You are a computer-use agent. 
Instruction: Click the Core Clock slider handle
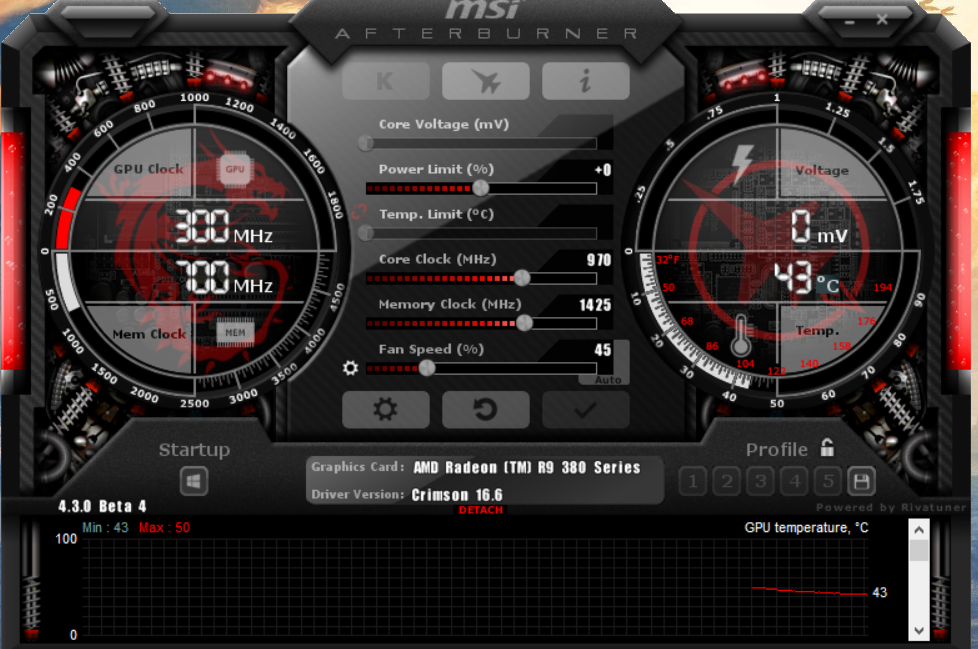[521, 278]
